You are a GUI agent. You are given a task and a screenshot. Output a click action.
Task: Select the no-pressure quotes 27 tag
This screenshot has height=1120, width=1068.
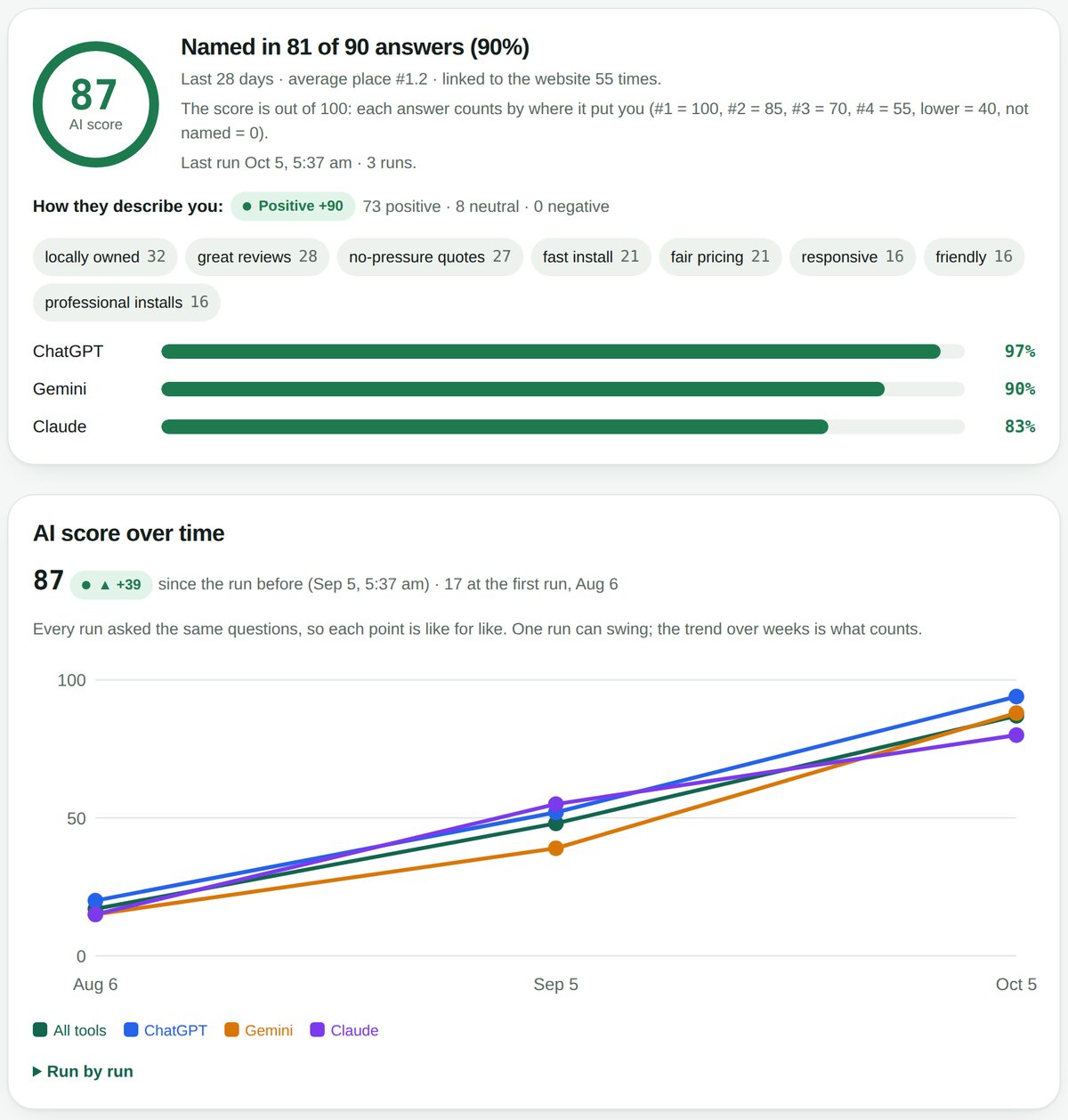point(430,256)
